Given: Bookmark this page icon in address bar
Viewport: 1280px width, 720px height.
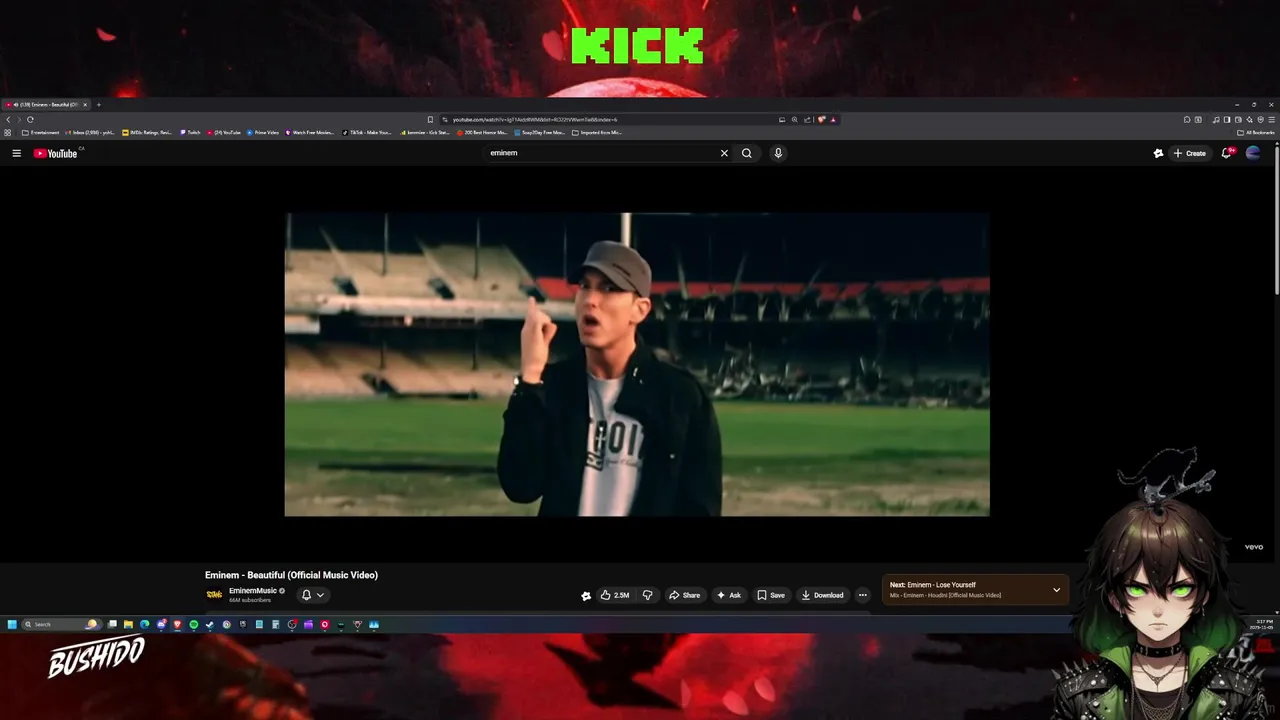Looking at the screenshot, I should click(430, 120).
